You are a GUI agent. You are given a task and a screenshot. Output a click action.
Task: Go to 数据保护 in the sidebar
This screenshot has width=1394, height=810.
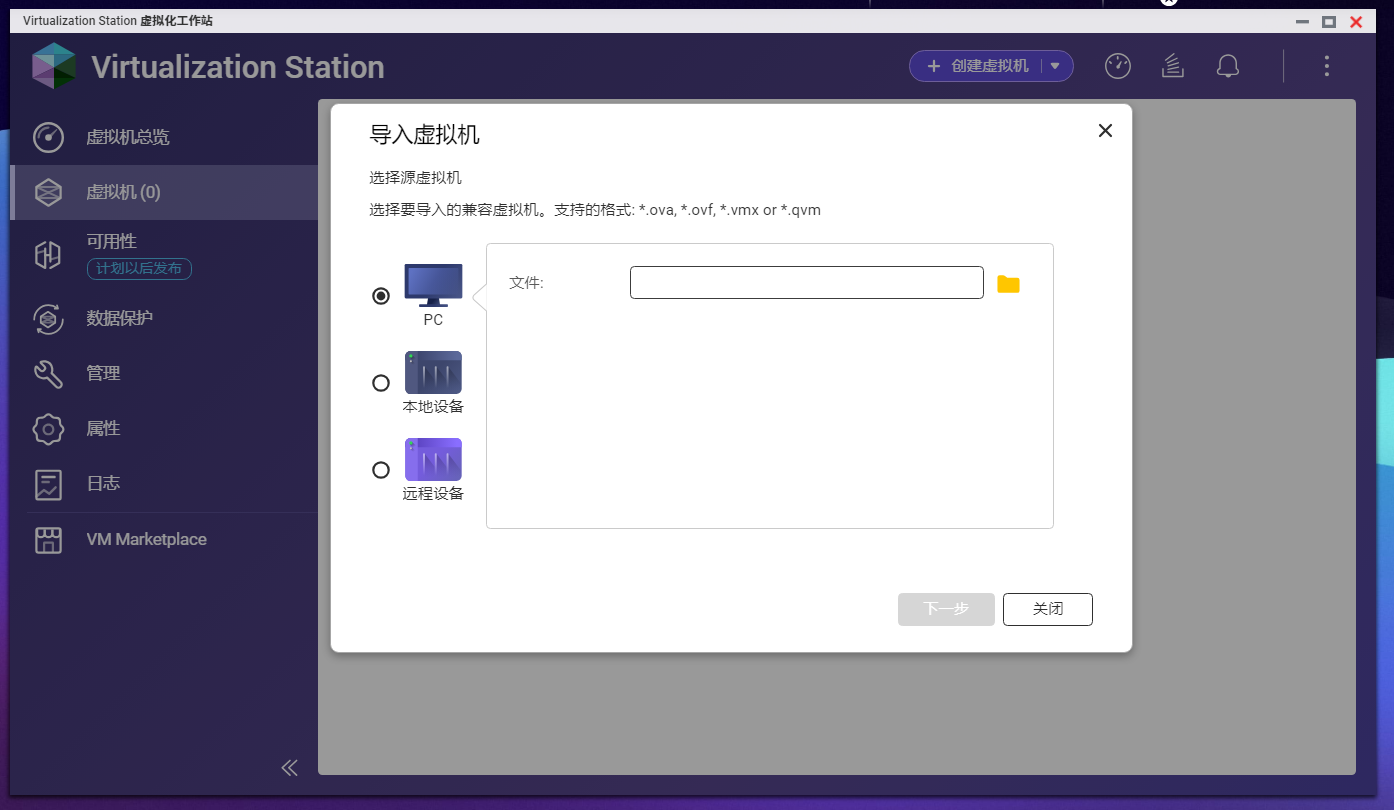click(x=119, y=318)
